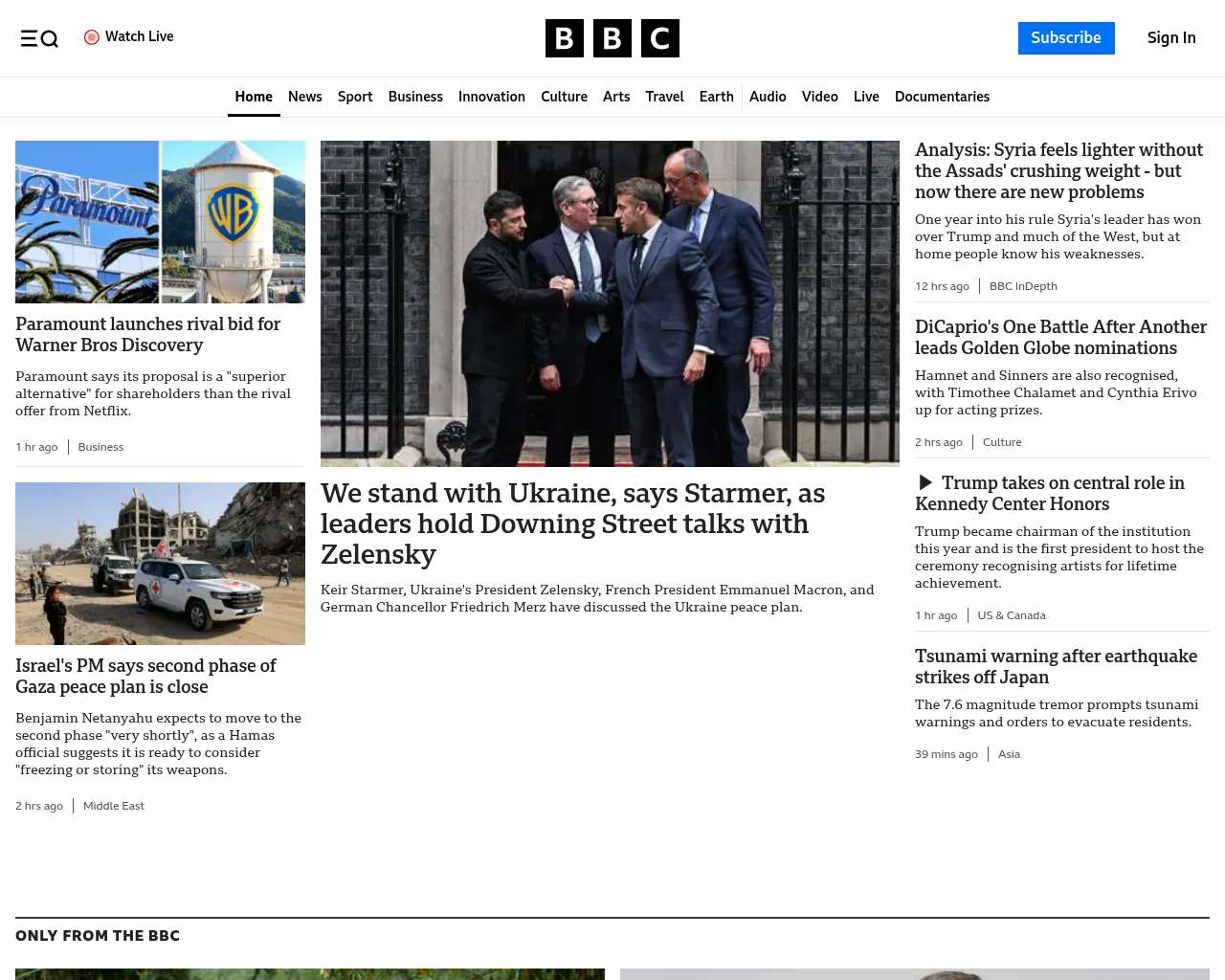The image size is (1225, 980).
Task: Go to the Sport section
Action: coord(354,97)
